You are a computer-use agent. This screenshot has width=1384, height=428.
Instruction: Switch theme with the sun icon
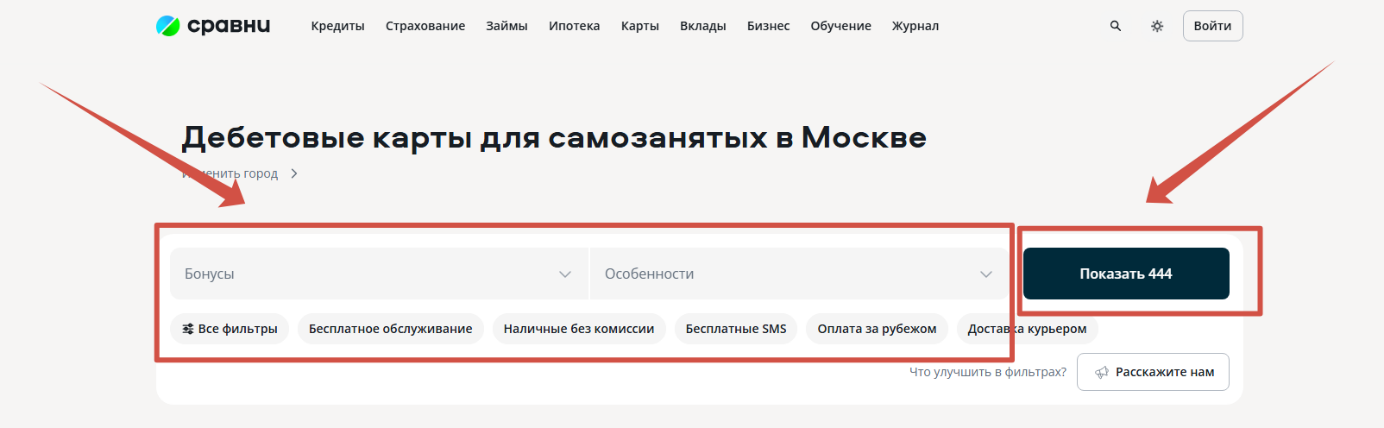(x=1157, y=26)
